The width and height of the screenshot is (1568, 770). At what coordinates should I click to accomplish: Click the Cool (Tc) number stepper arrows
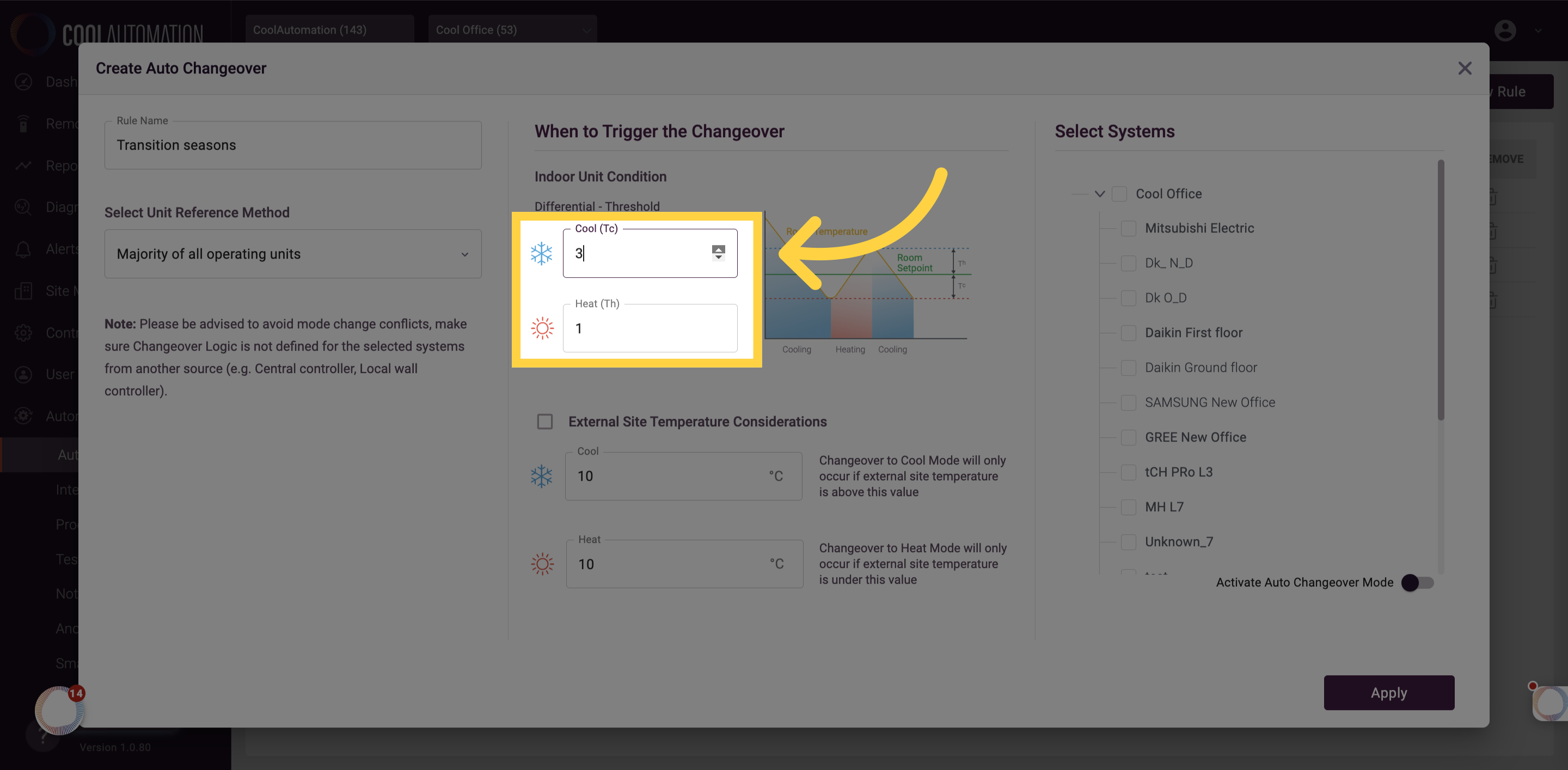[718, 253]
